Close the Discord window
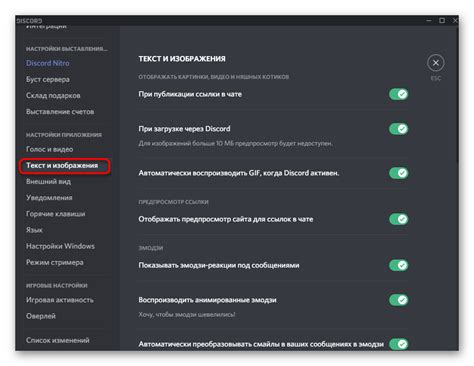The height and width of the screenshot is (366, 474). [x=455, y=21]
